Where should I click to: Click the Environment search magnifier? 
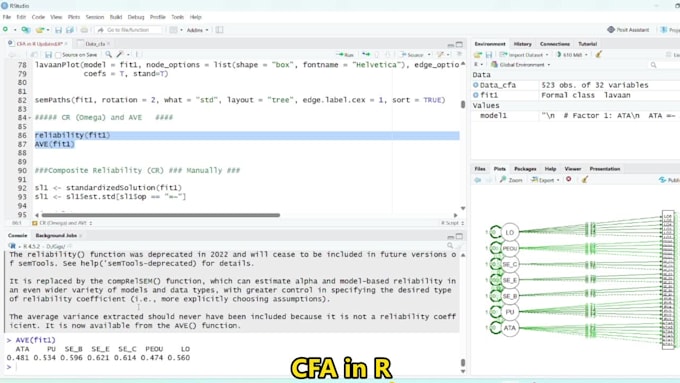pyautogui.click(x=653, y=65)
